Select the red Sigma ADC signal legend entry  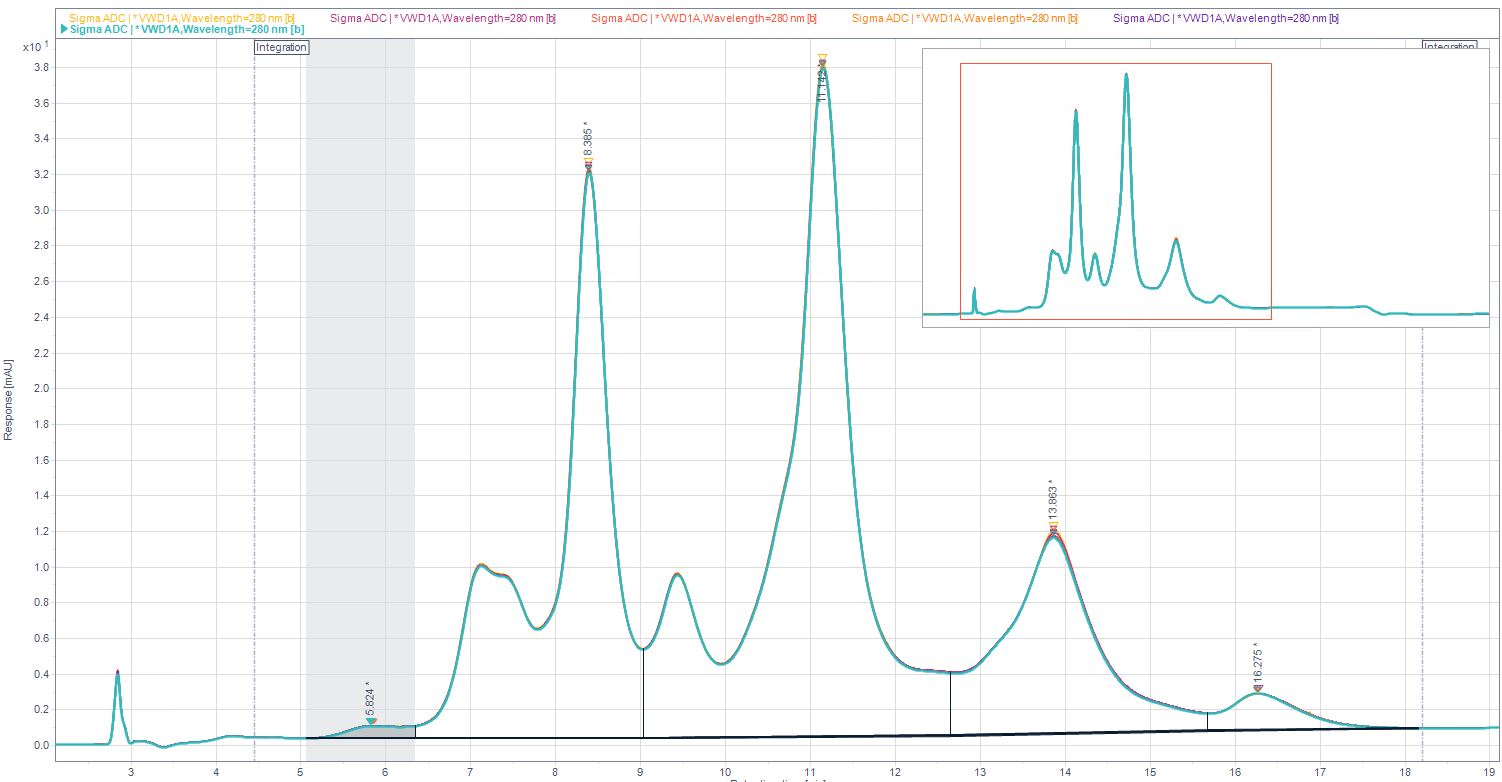704,18
